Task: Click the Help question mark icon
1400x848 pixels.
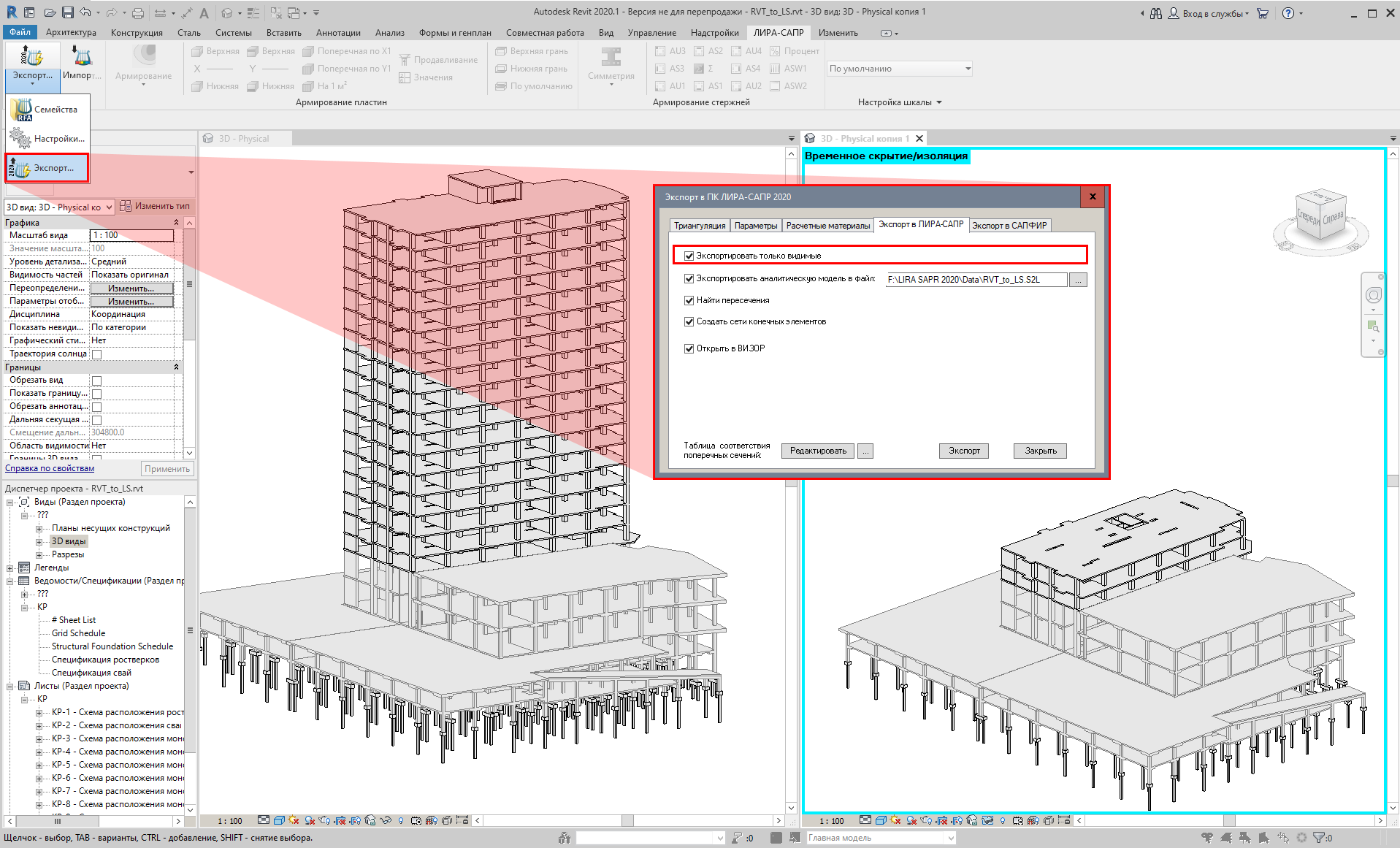Action: pos(1288,13)
